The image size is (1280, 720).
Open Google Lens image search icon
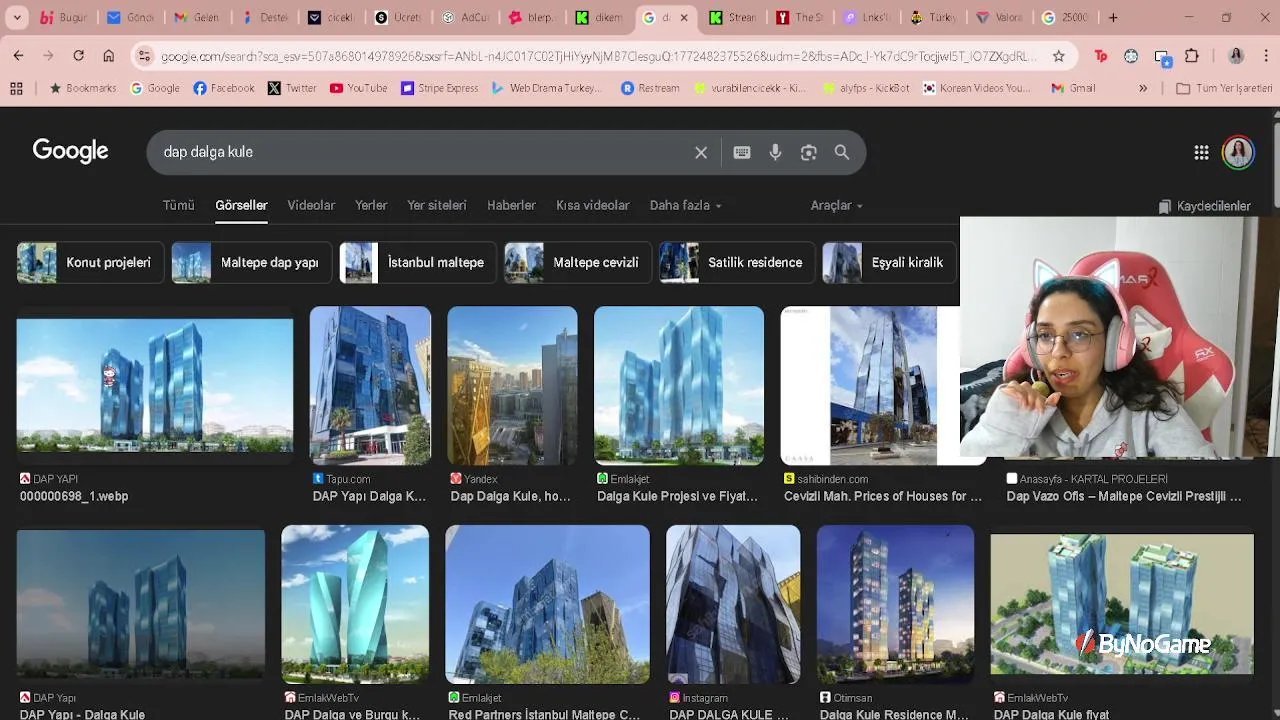[809, 152]
